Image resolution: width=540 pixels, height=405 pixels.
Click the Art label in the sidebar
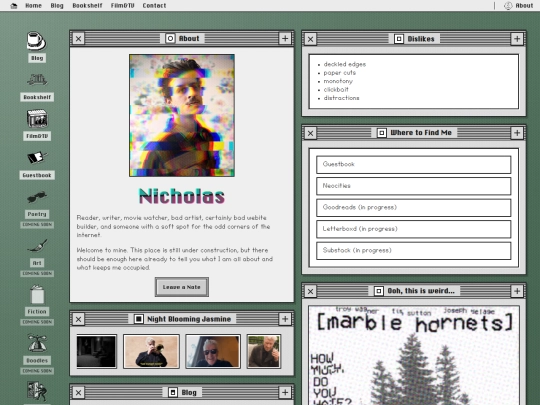pos(37,263)
